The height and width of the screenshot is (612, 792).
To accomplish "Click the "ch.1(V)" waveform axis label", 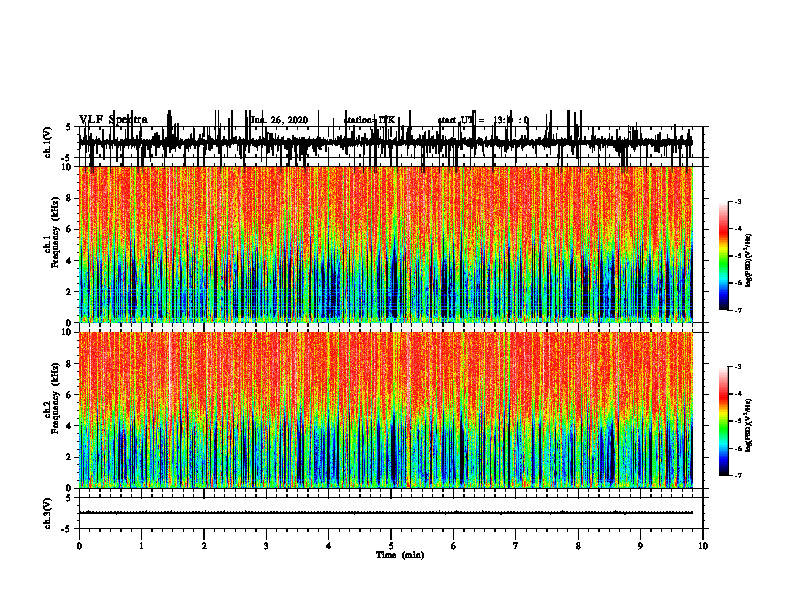I will click(47, 142).
